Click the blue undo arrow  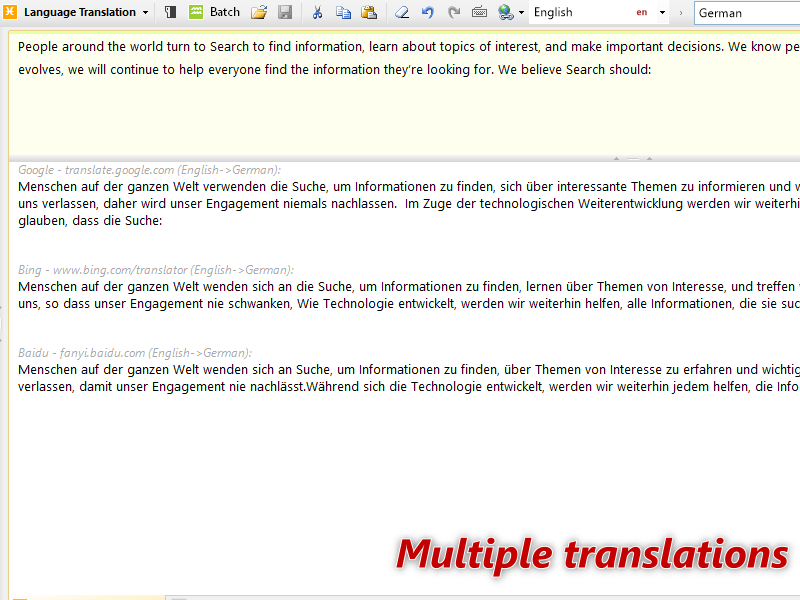coord(428,12)
